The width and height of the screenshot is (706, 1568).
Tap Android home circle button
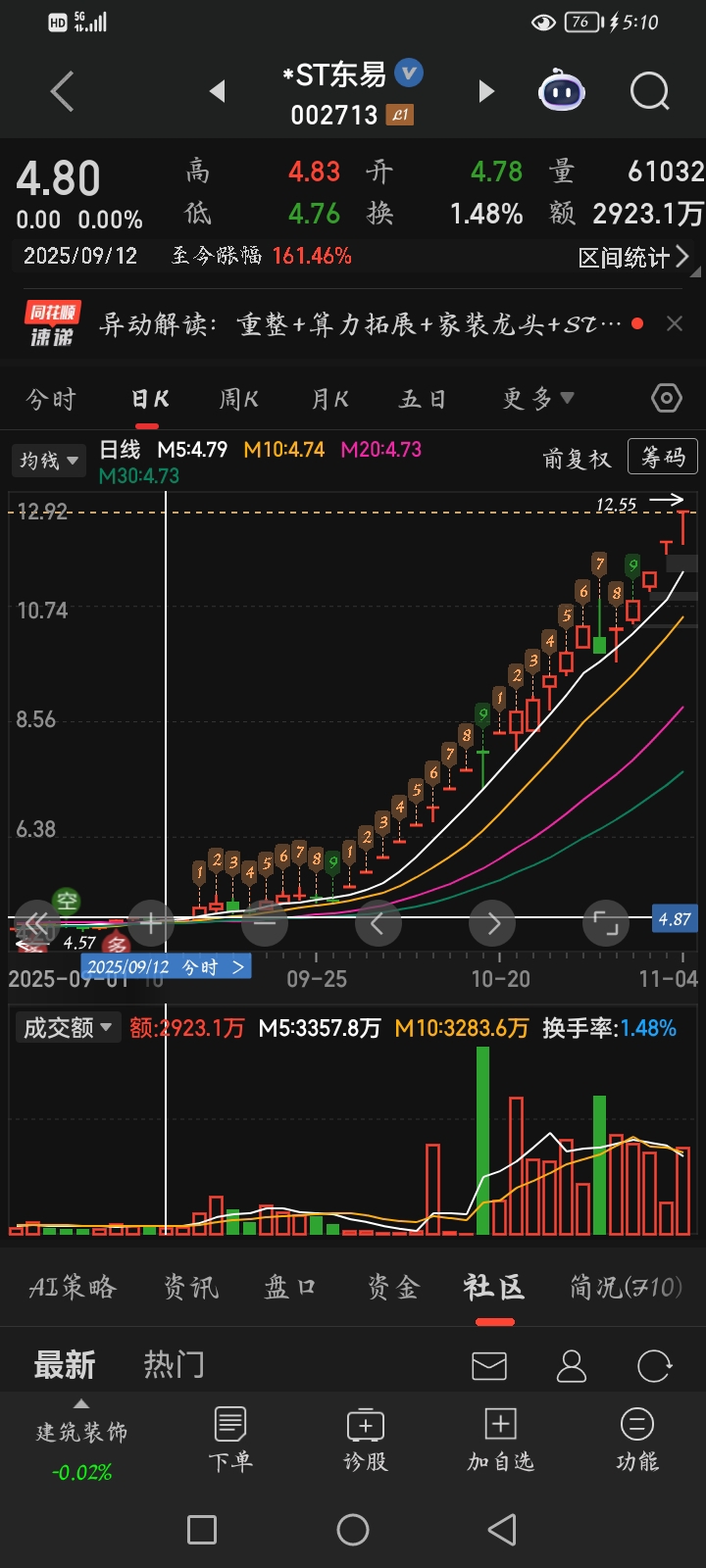click(353, 1530)
